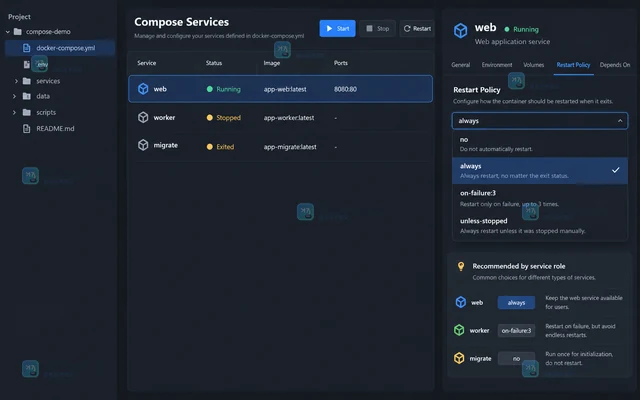Screen dimensions: 640x400
Task: Click the scripts folder icon
Action: click(27, 112)
